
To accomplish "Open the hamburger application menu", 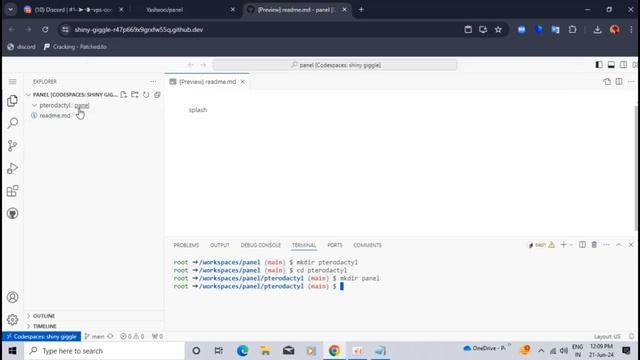I will [x=13, y=82].
